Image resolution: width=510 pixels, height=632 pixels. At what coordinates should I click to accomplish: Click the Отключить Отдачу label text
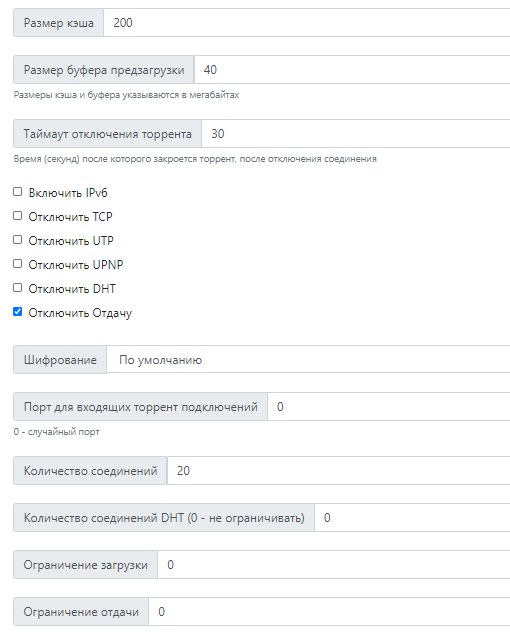[x=80, y=313]
